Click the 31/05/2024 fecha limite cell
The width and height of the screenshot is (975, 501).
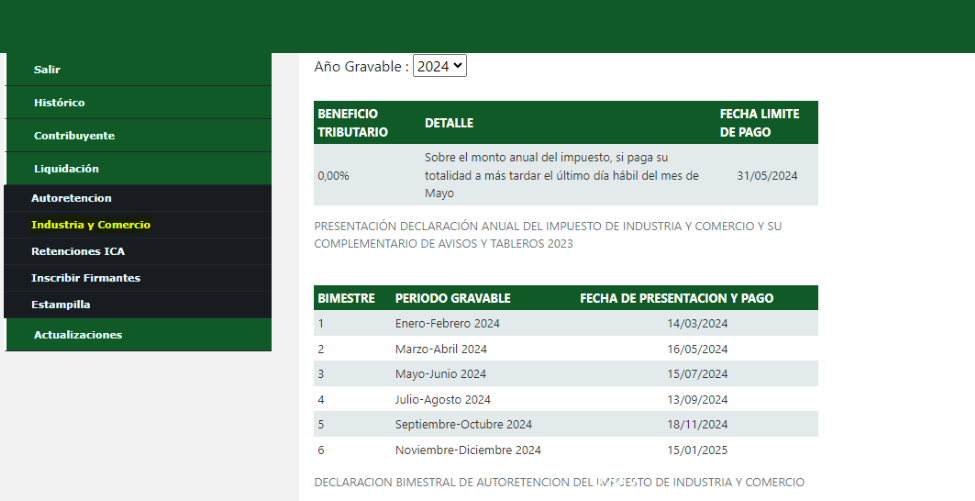pyautogui.click(x=767, y=176)
